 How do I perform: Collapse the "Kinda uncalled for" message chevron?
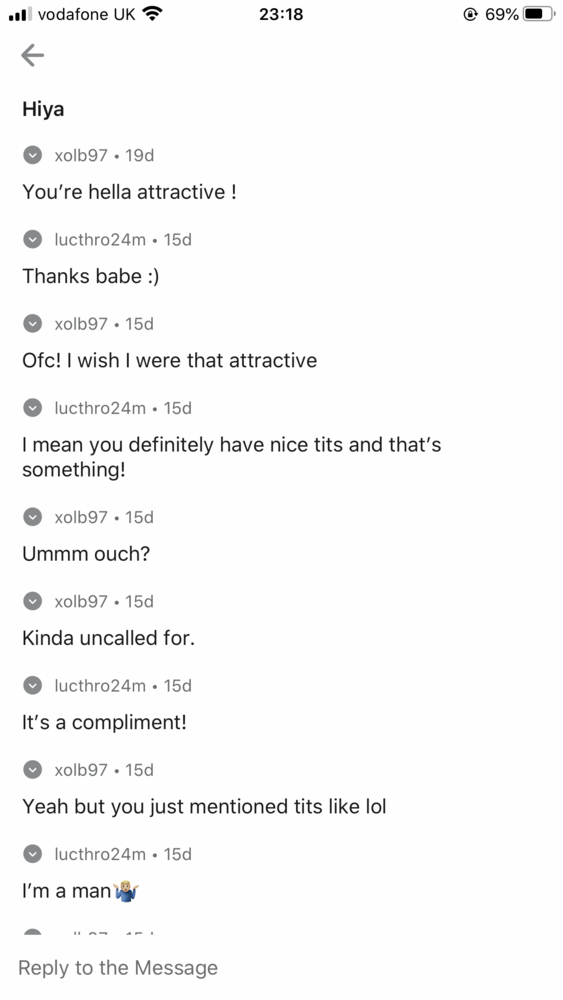pyautogui.click(x=33, y=601)
